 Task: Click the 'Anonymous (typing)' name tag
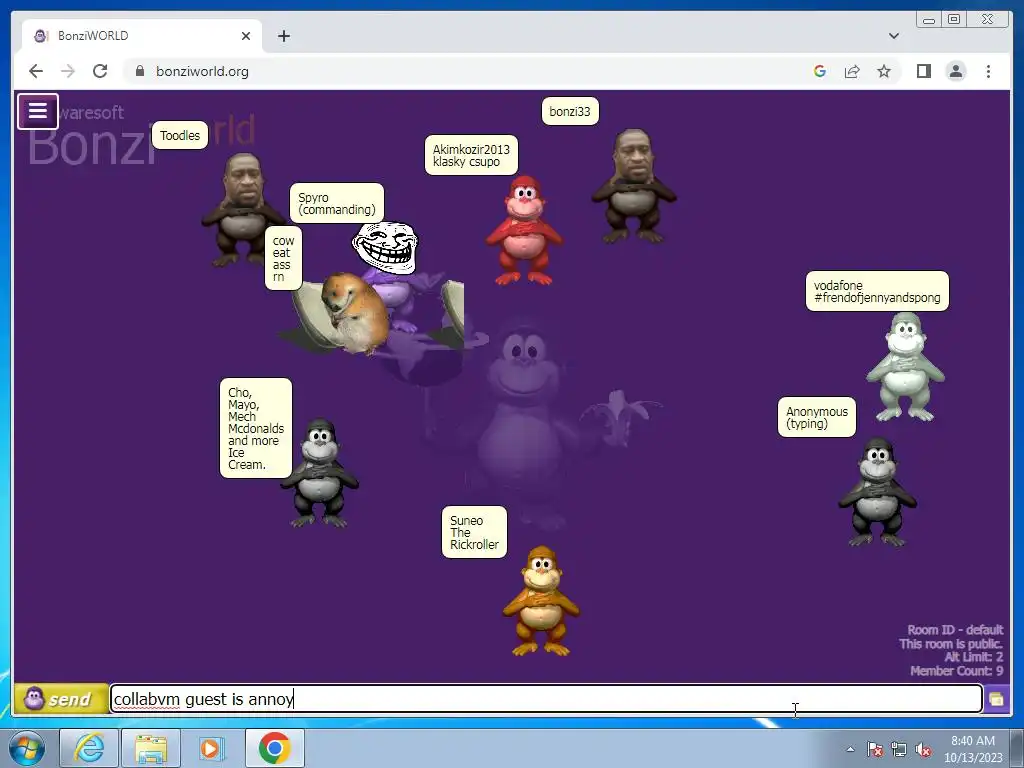coord(817,417)
